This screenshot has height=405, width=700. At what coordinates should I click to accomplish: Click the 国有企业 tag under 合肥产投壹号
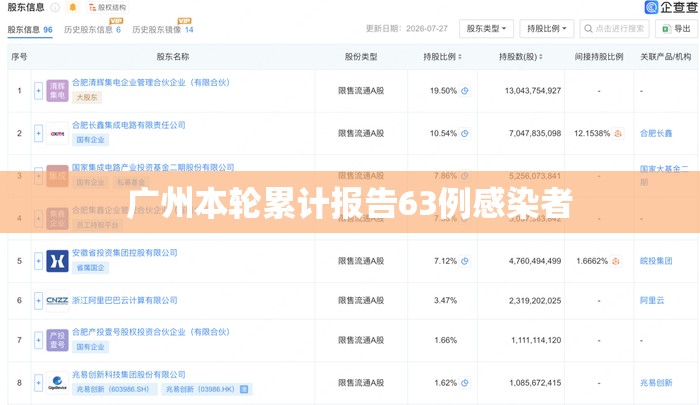pyautogui.click(x=90, y=347)
